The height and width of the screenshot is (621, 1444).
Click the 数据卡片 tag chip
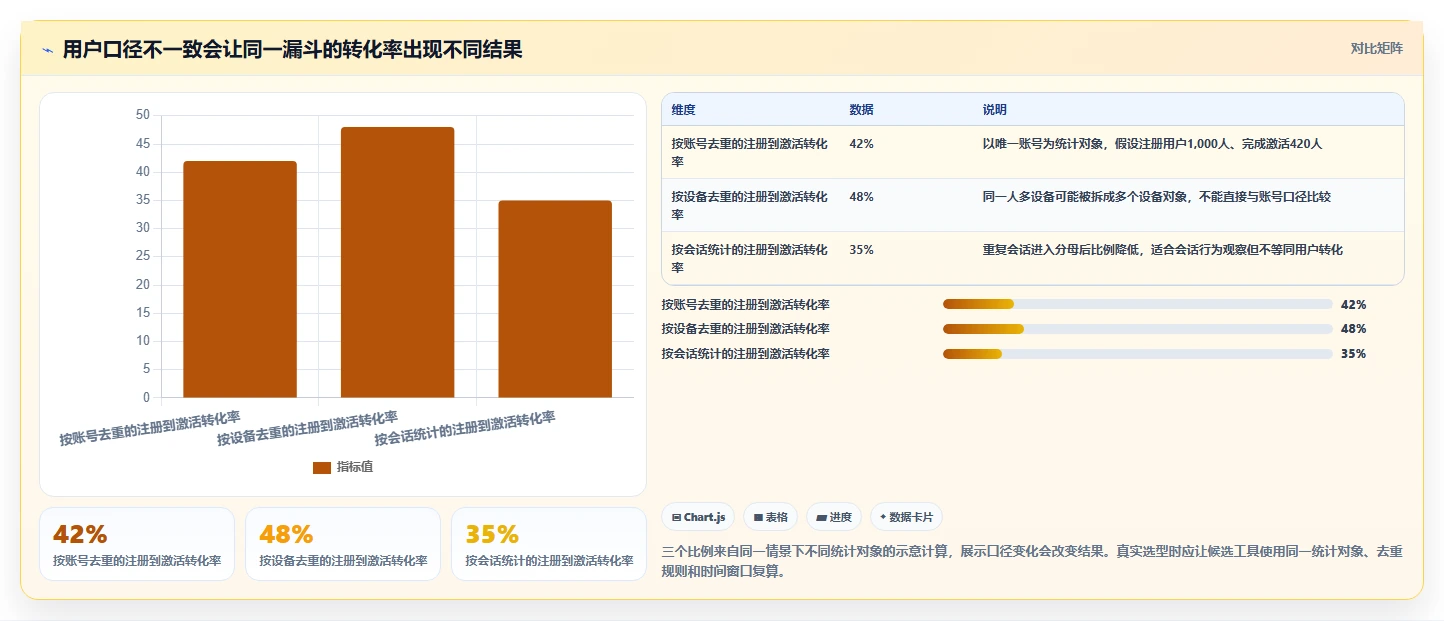pos(906,517)
